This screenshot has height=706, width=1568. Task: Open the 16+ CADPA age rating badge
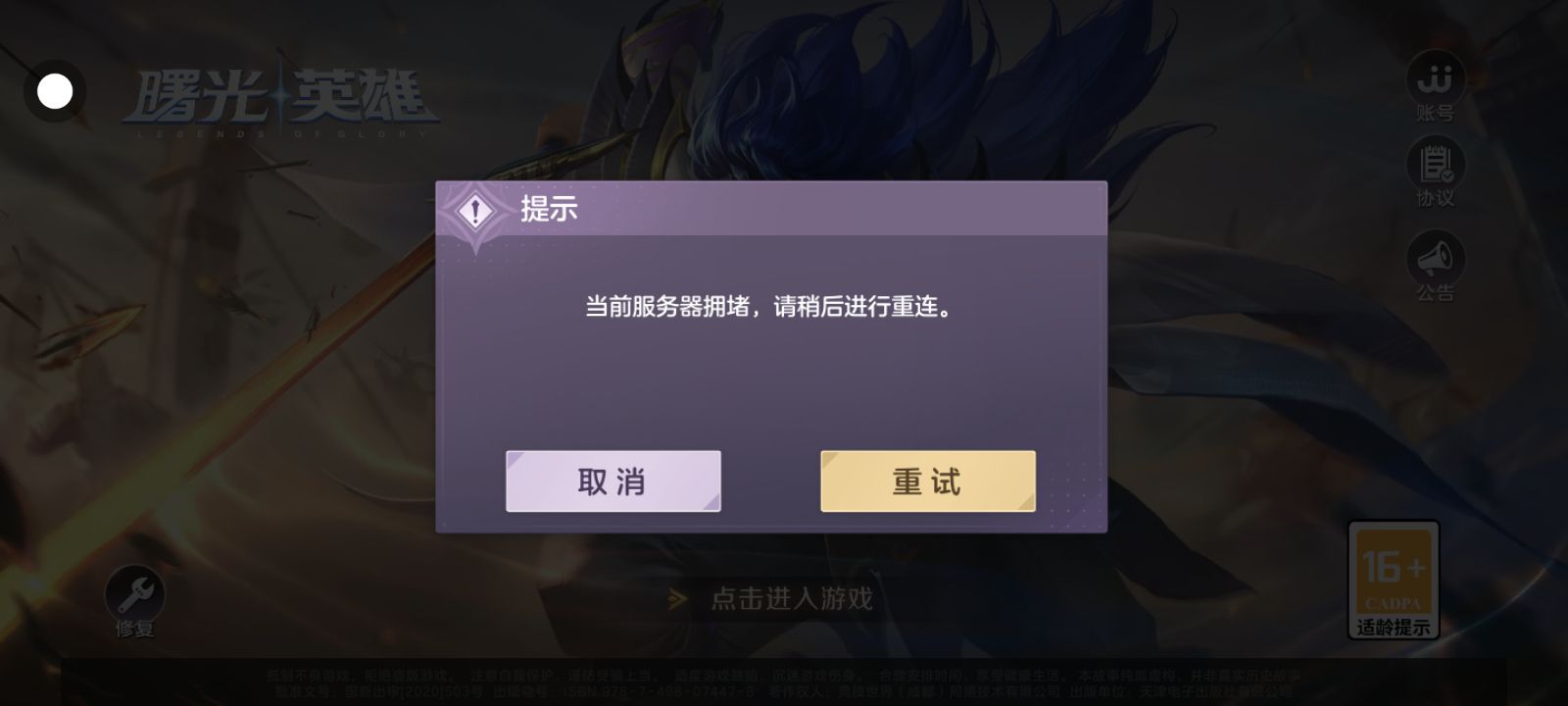(x=1393, y=580)
